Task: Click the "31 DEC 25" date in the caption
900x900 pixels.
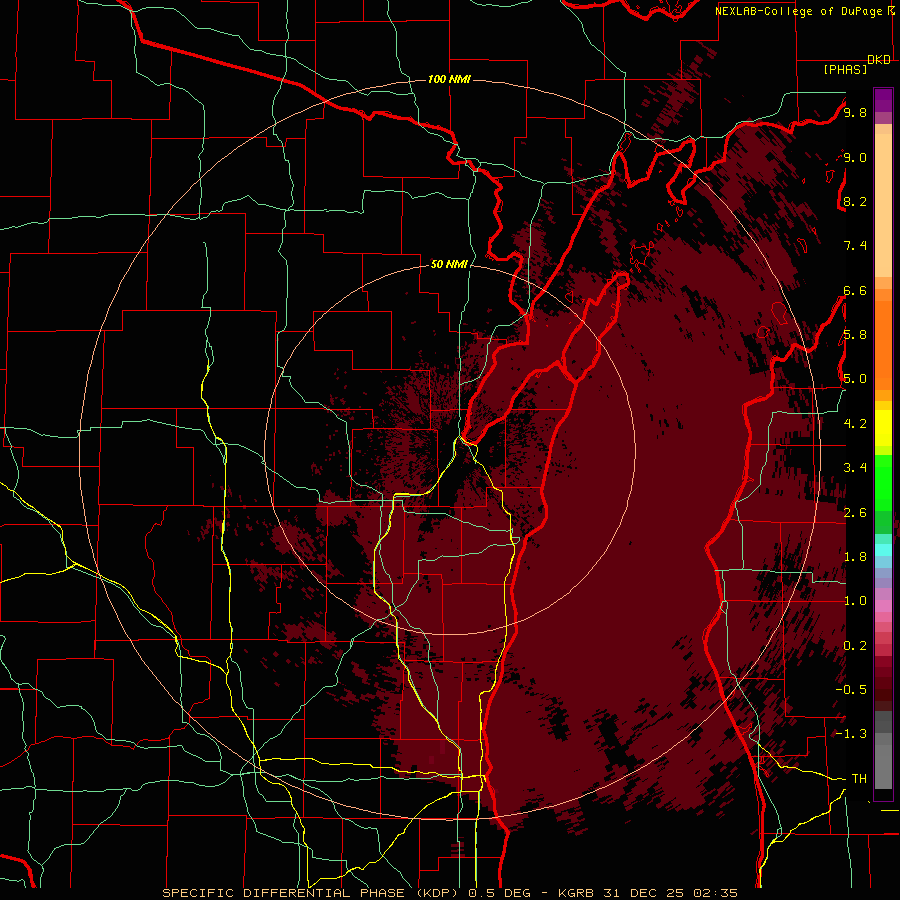Action: (x=645, y=893)
